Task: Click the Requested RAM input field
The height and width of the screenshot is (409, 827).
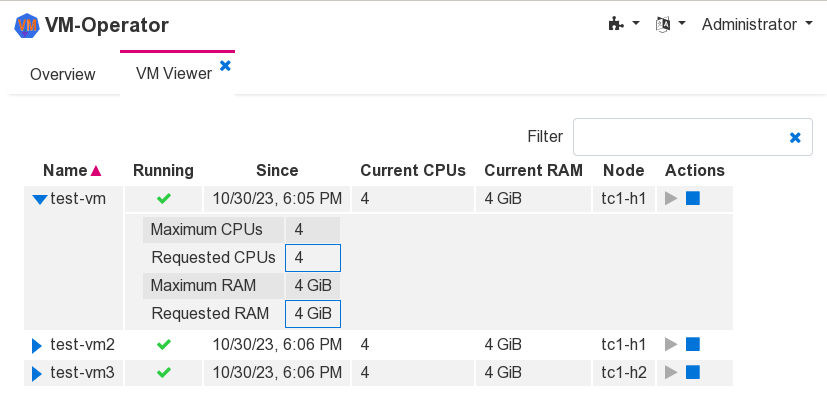Action: pos(312,314)
